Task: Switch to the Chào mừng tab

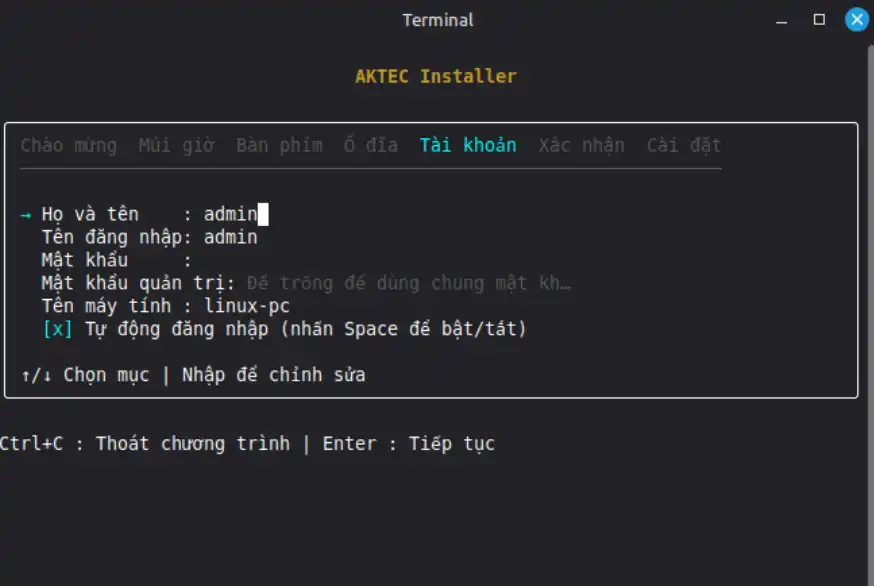Action: (69, 146)
